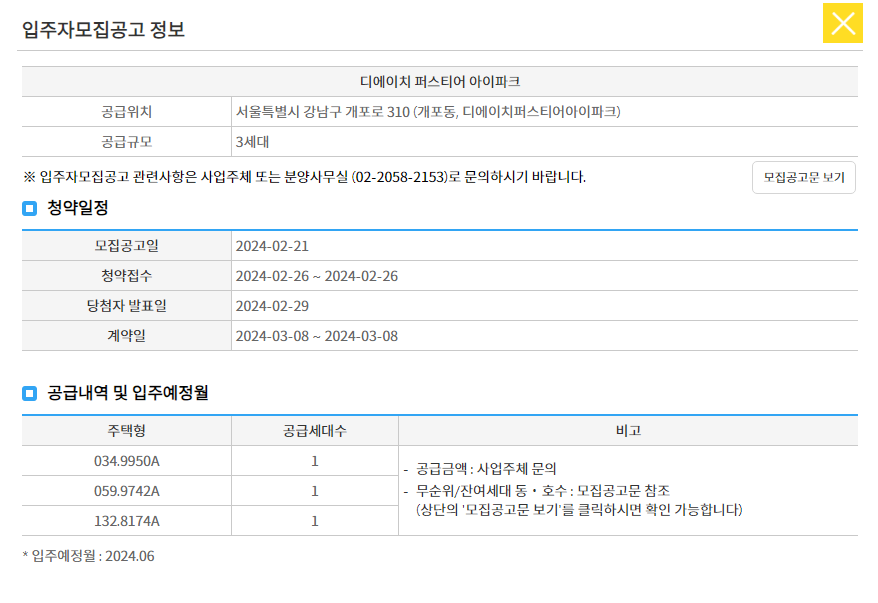The width and height of the screenshot is (878, 603).
Task: Select the date 2024-02-21
Action: 272,246
